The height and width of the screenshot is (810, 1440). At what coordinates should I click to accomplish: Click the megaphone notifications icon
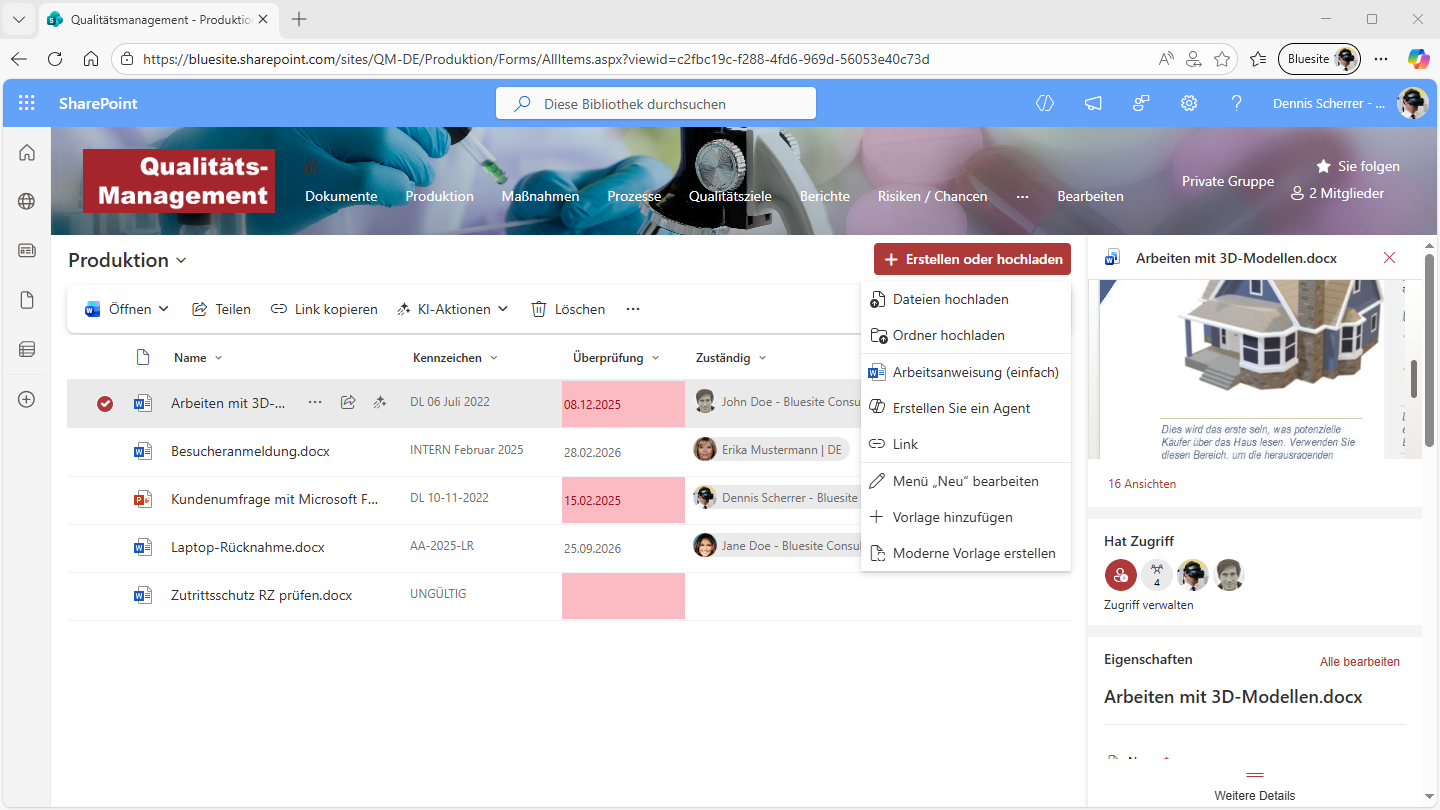[x=1093, y=103]
